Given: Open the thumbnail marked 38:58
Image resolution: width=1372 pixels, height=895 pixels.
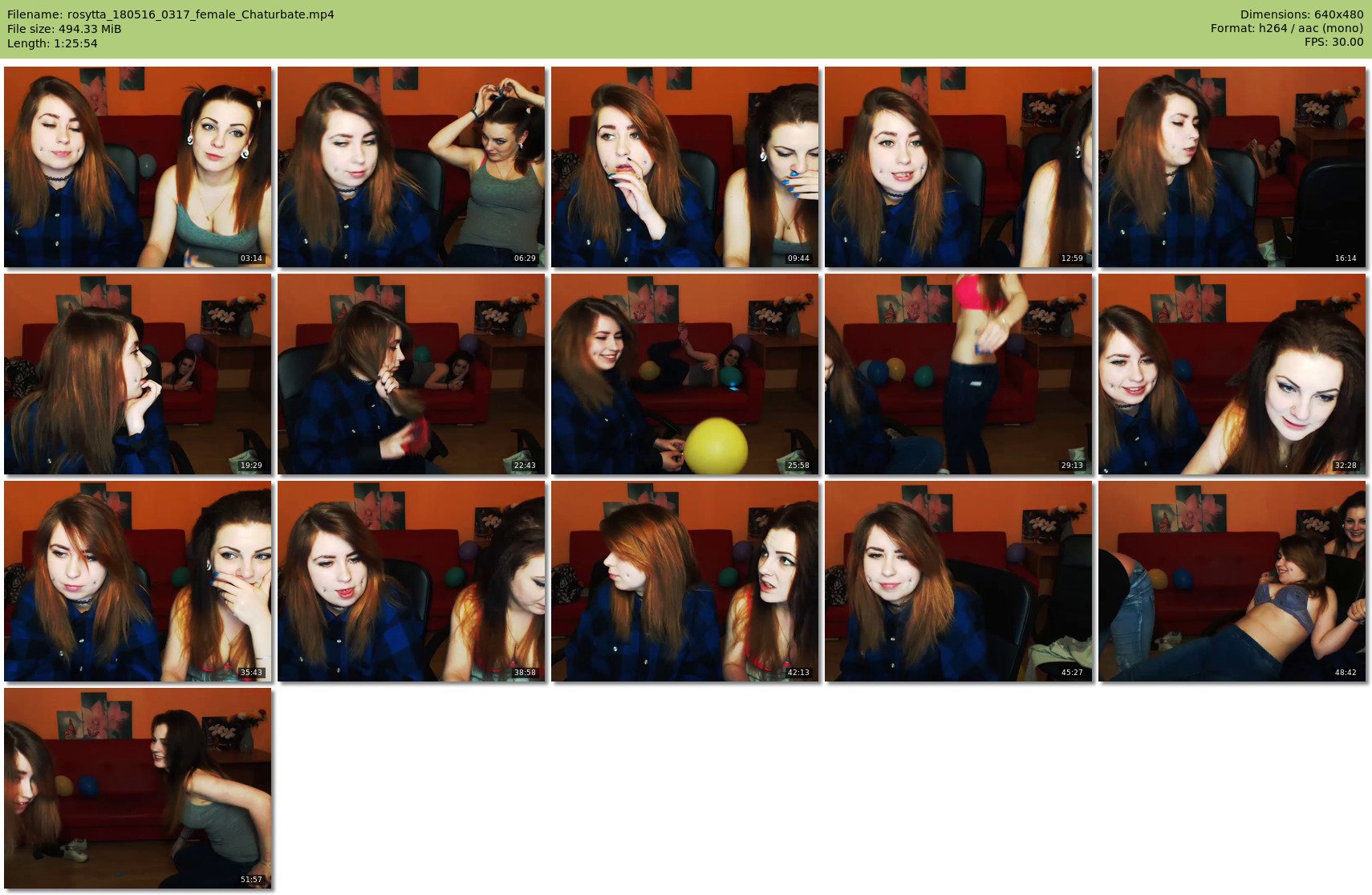Looking at the screenshot, I should click(x=411, y=581).
